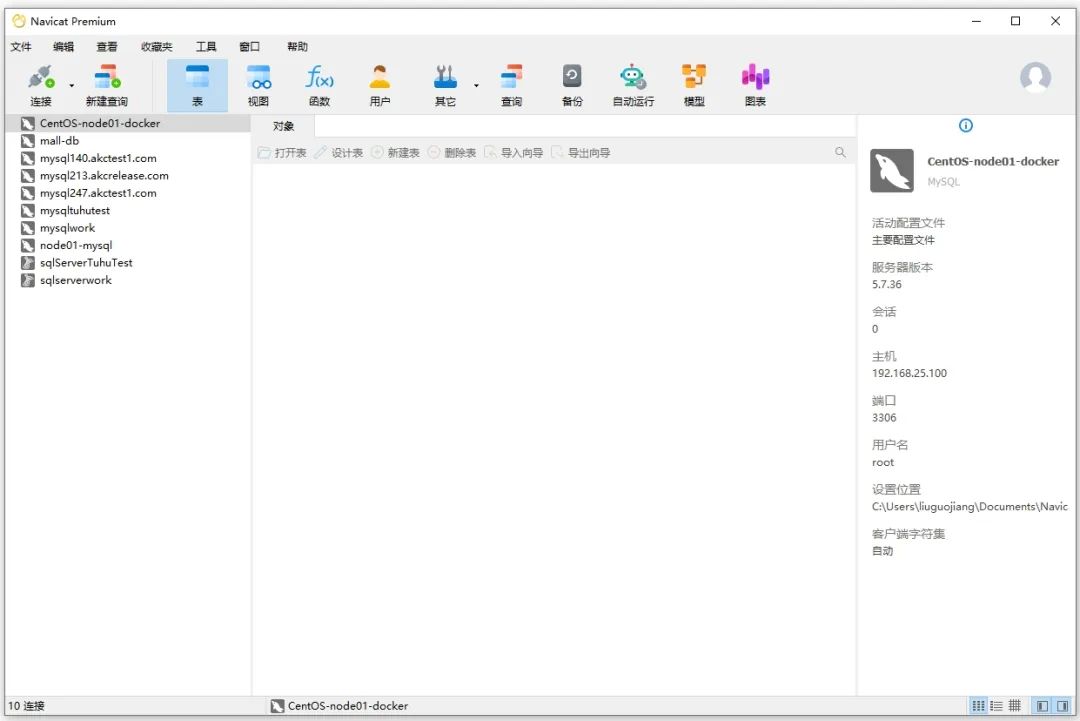The width and height of the screenshot is (1080, 721).
Task: Select the 备份 (Backup) toolbar icon
Action: pyautogui.click(x=572, y=85)
